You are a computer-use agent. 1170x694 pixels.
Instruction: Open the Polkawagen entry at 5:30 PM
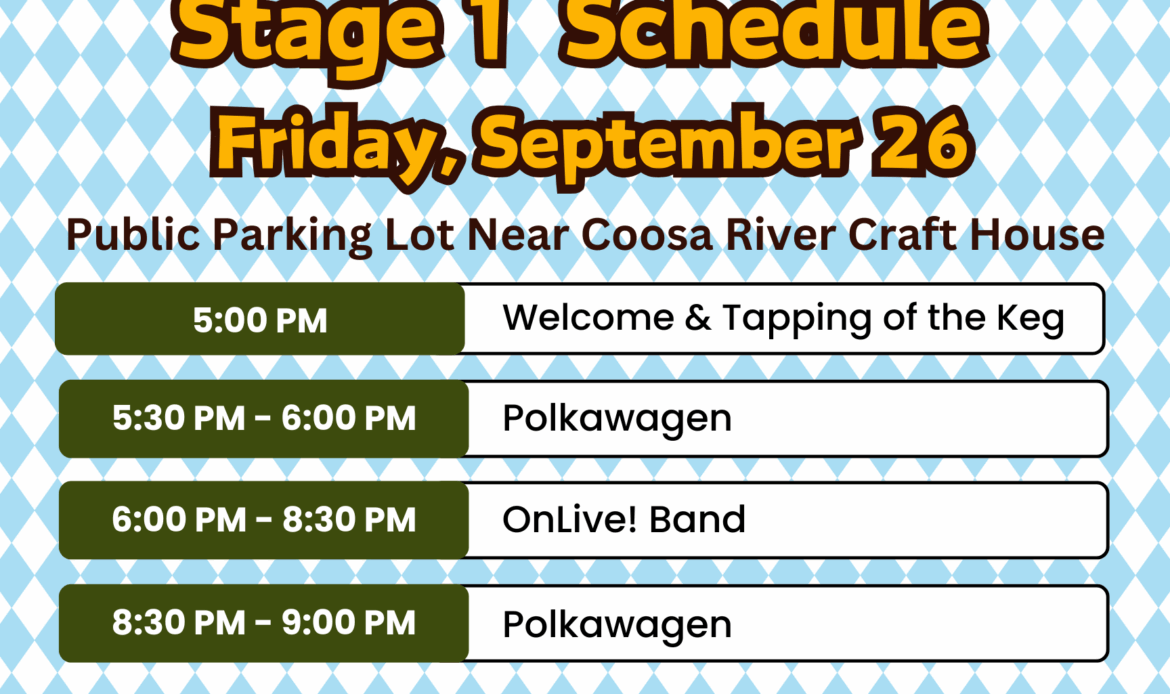click(617, 418)
